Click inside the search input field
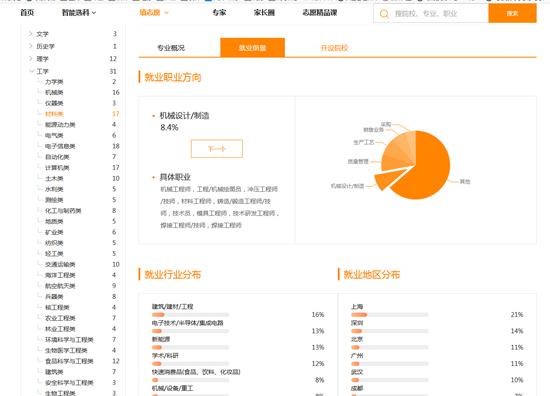Screen dimensions: 550x396 [x=438, y=14]
